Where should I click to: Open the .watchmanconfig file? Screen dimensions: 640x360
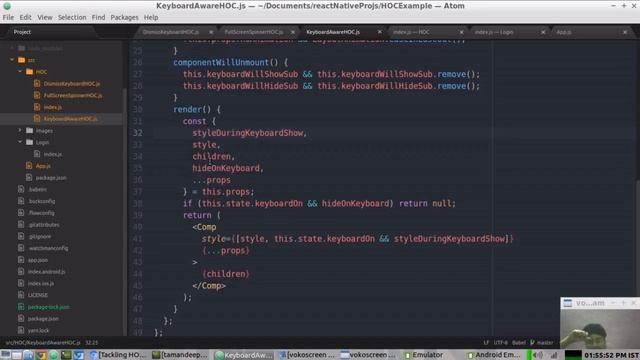pyautogui.click(x=48, y=248)
